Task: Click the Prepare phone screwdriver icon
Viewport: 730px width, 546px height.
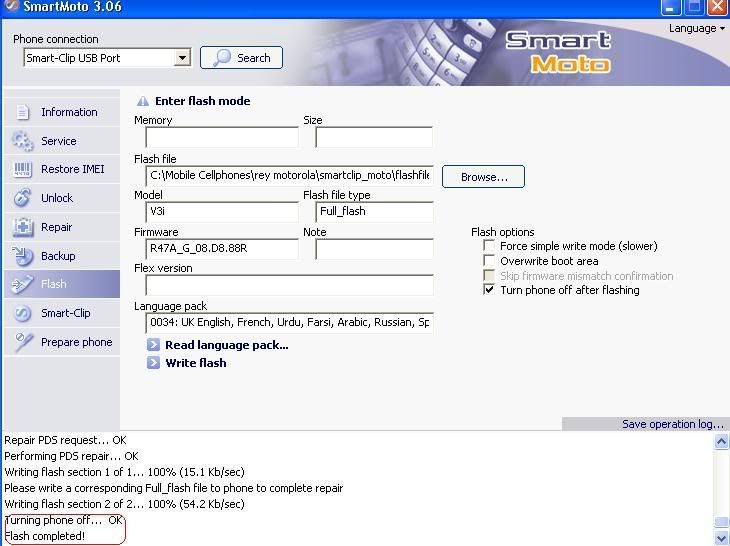Action: click(23, 342)
